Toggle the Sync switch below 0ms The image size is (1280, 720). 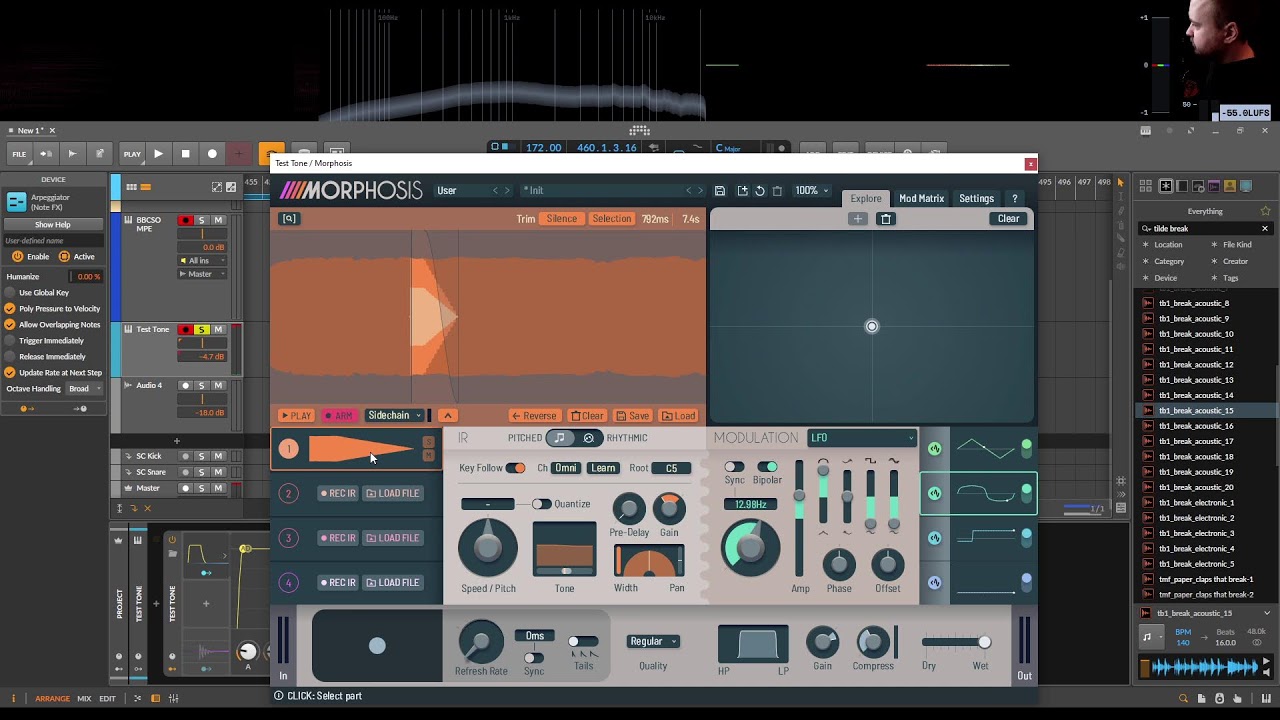coord(534,657)
